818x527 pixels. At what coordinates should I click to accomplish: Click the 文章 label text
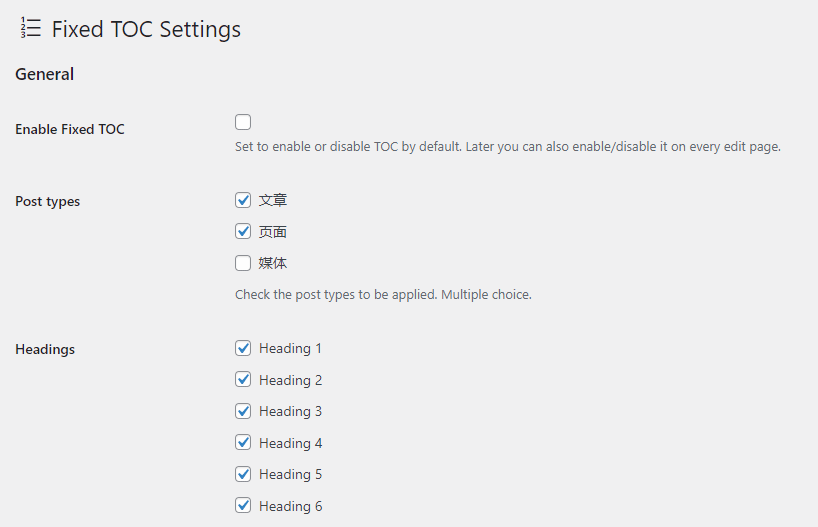coord(273,200)
